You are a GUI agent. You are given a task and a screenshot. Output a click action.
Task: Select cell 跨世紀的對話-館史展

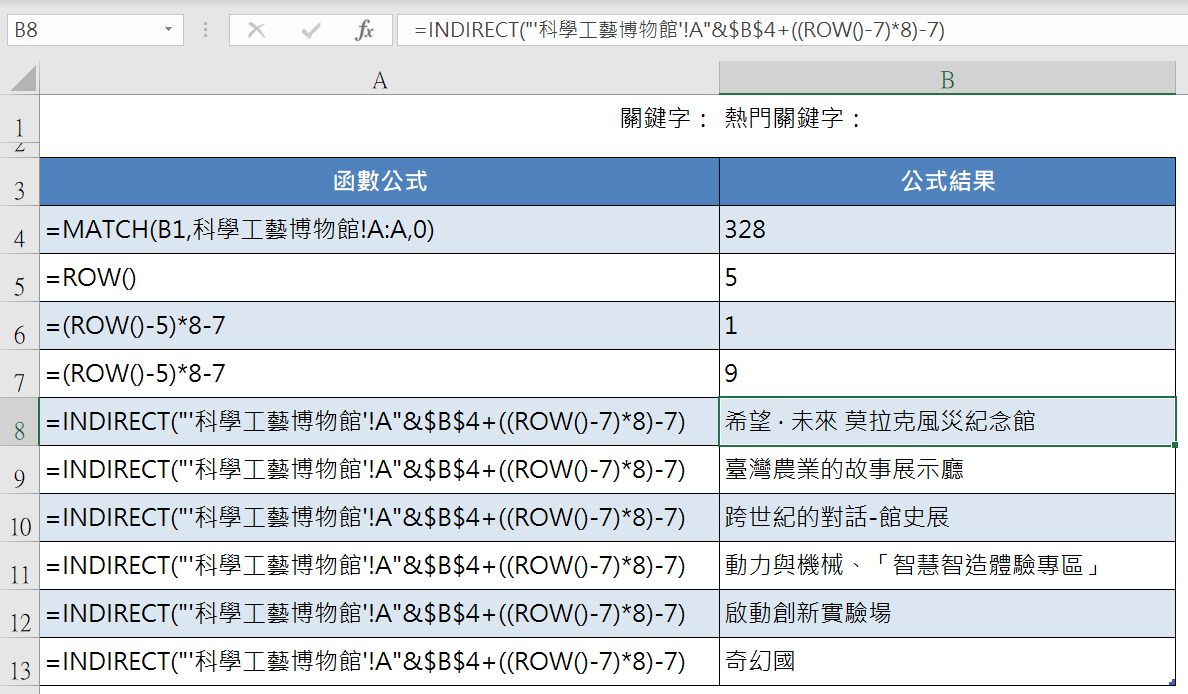[947, 517]
